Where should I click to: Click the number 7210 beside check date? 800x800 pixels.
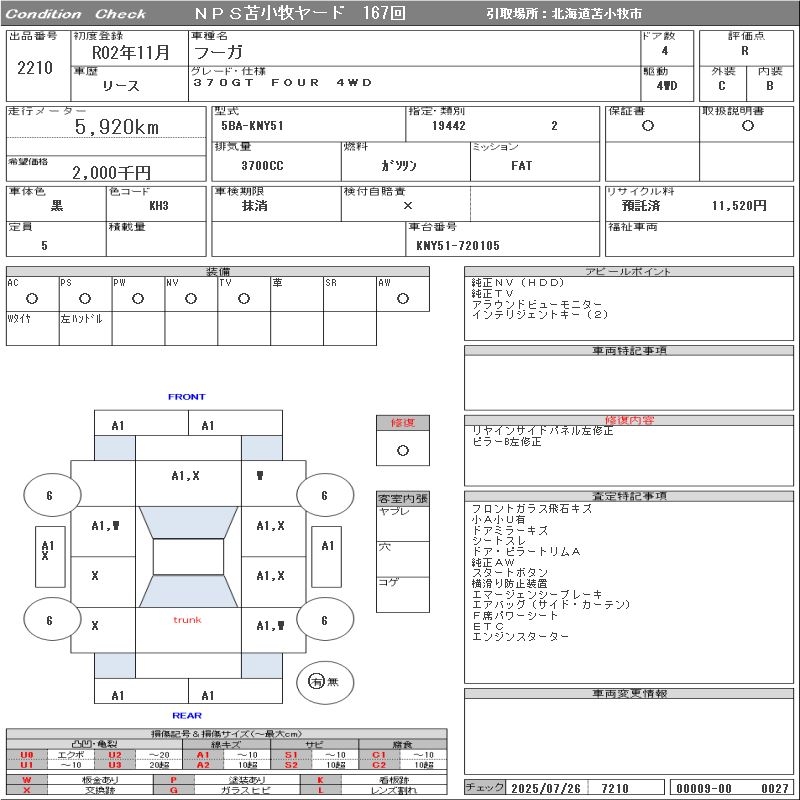(x=615, y=788)
